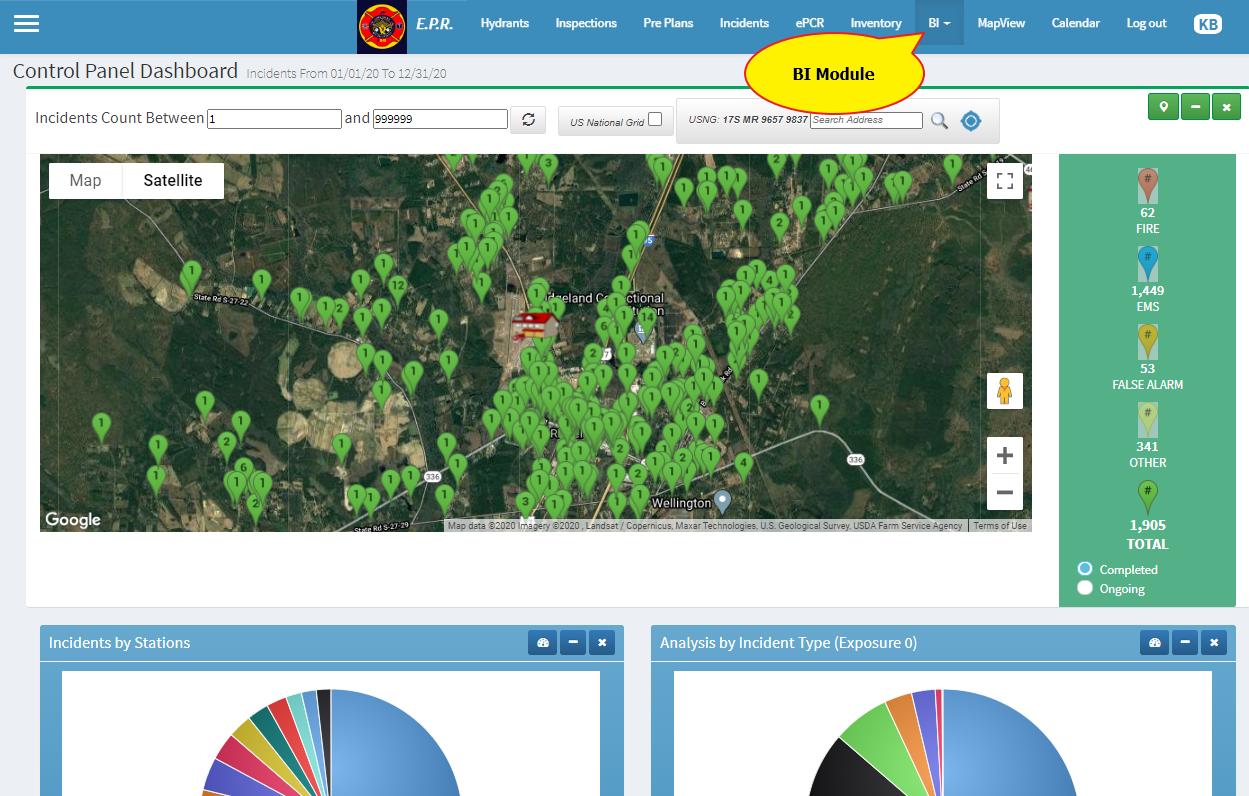The height and width of the screenshot is (796, 1249).
Task: Open the ePCR module
Action: tap(810, 23)
